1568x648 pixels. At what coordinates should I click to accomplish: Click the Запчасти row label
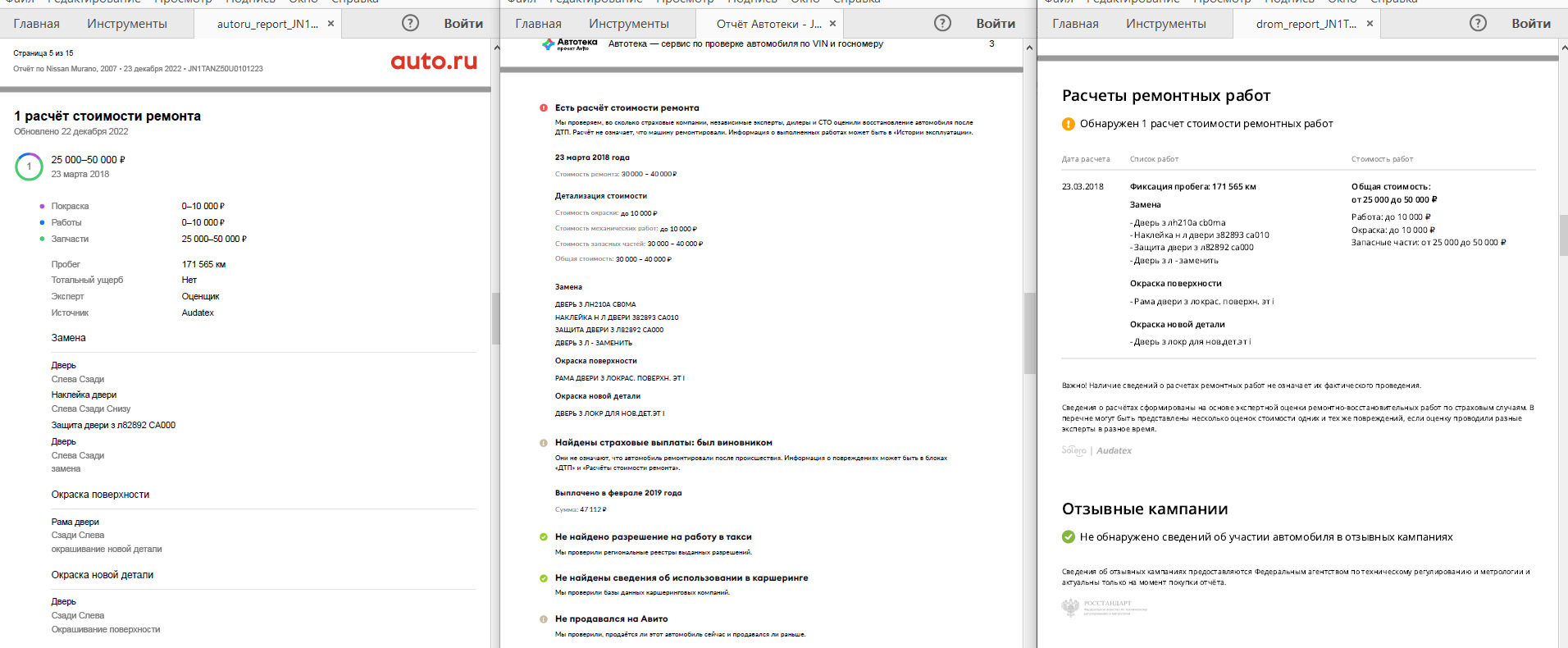tap(70, 239)
